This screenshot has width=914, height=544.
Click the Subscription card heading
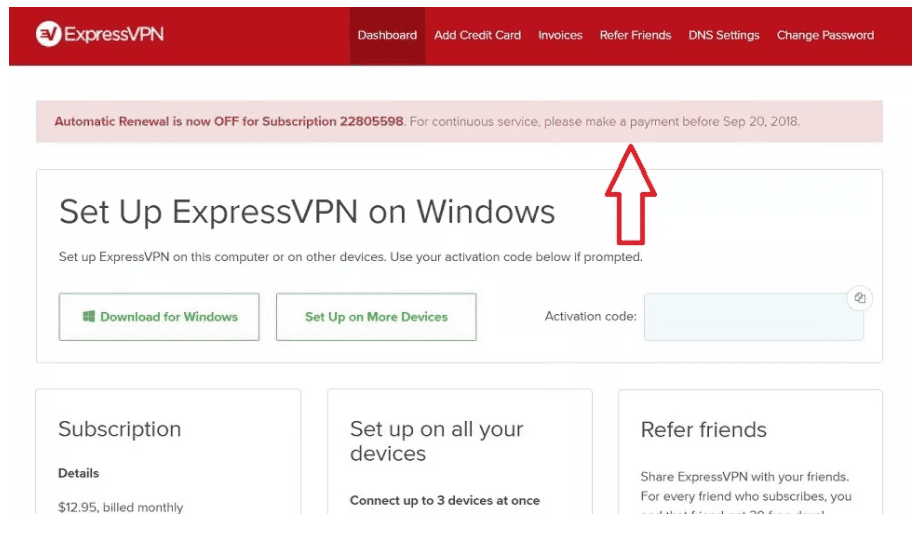(x=120, y=429)
